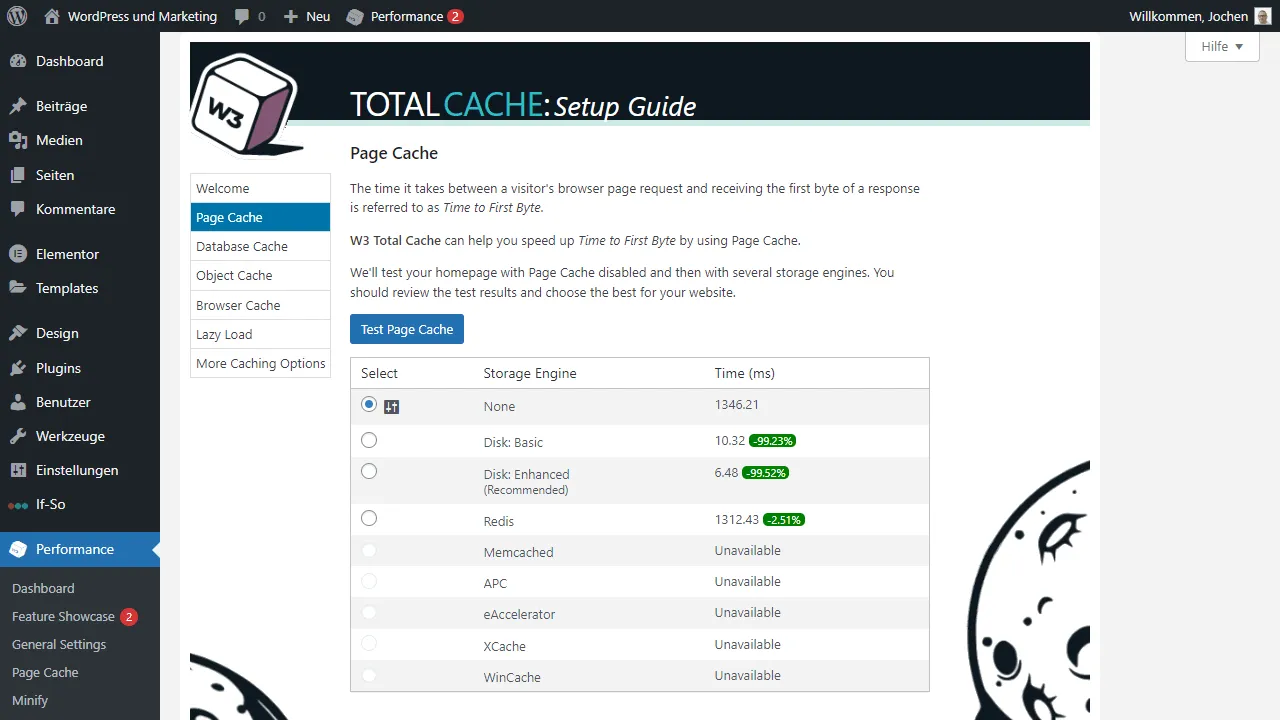Click the Elementor icon in sidebar

pyautogui.click(x=18, y=254)
